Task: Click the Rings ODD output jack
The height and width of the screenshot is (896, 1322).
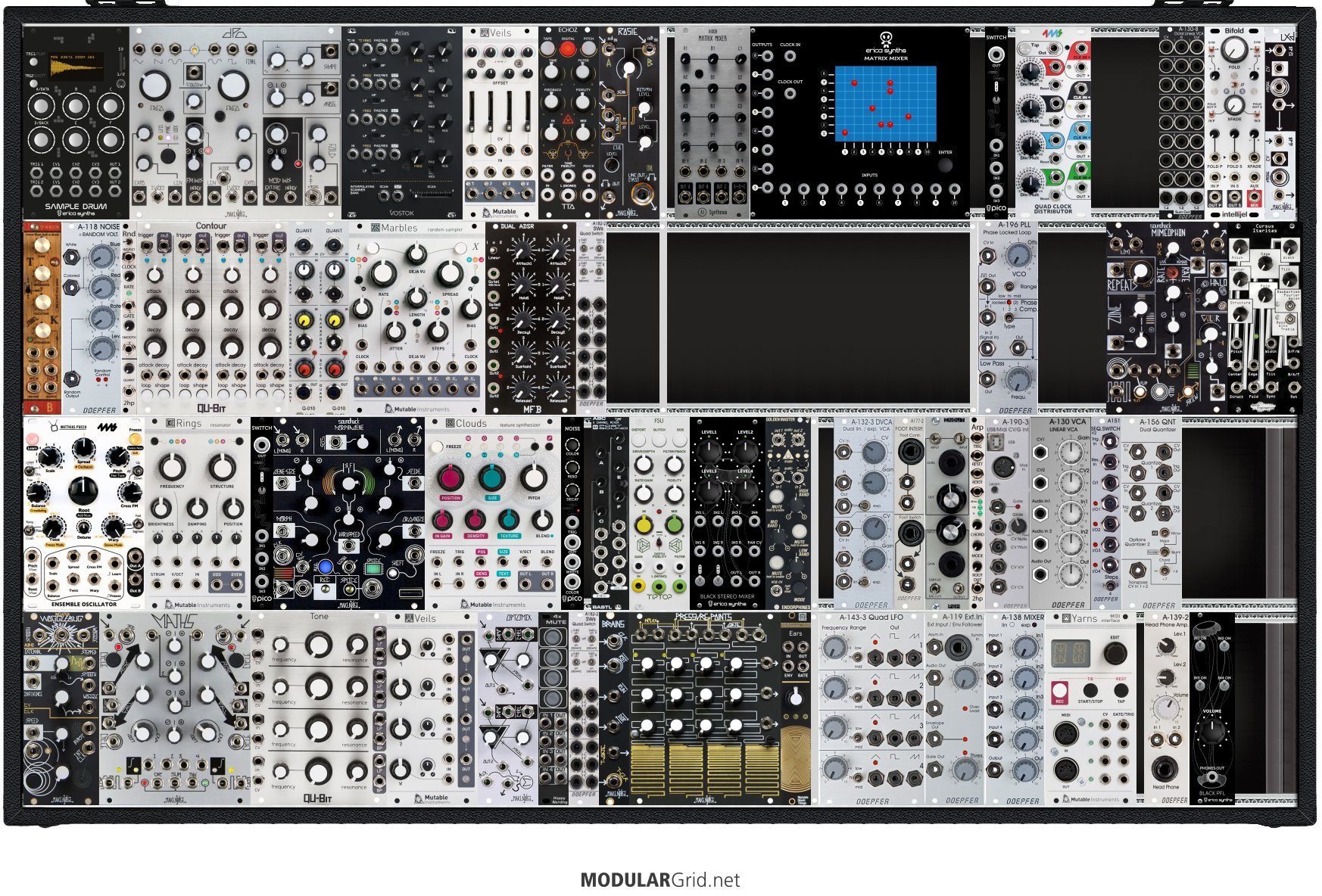Action: tap(217, 584)
